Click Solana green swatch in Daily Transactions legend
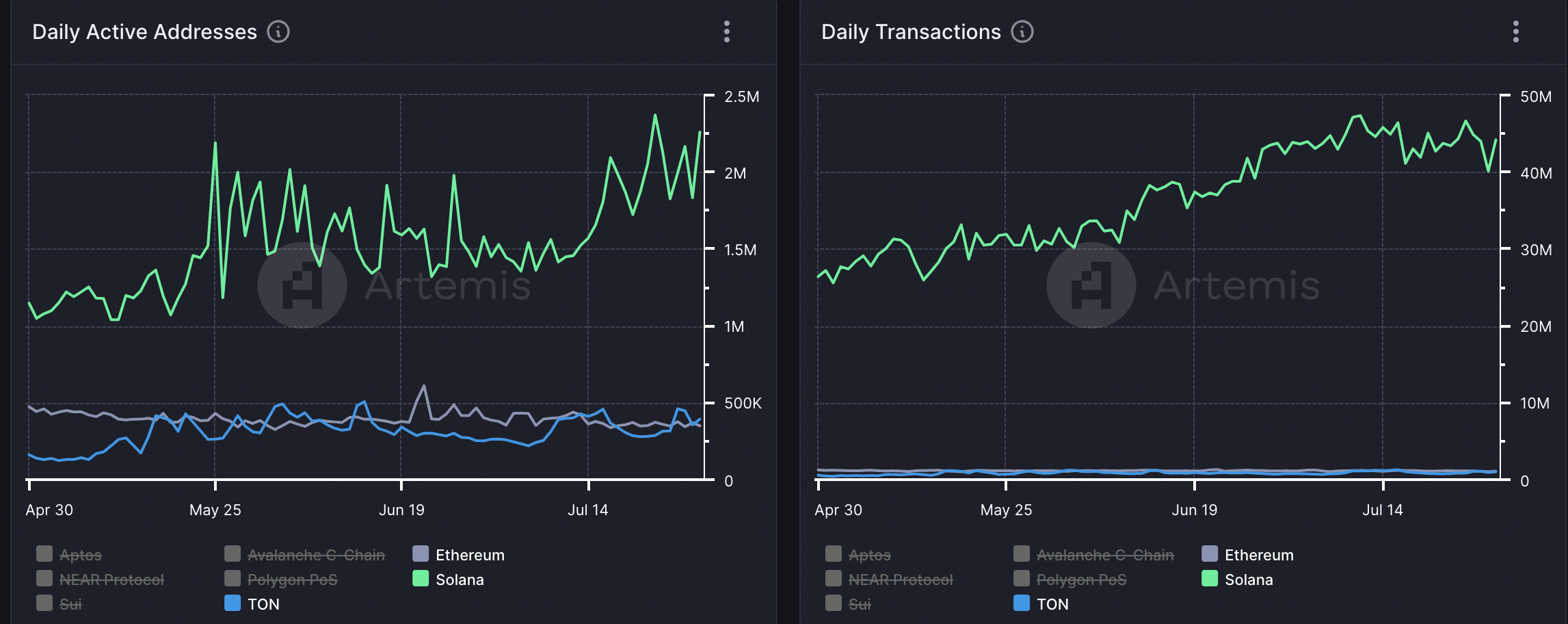The height and width of the screenshot is (624, 1568). click(x=1210, y=579)
